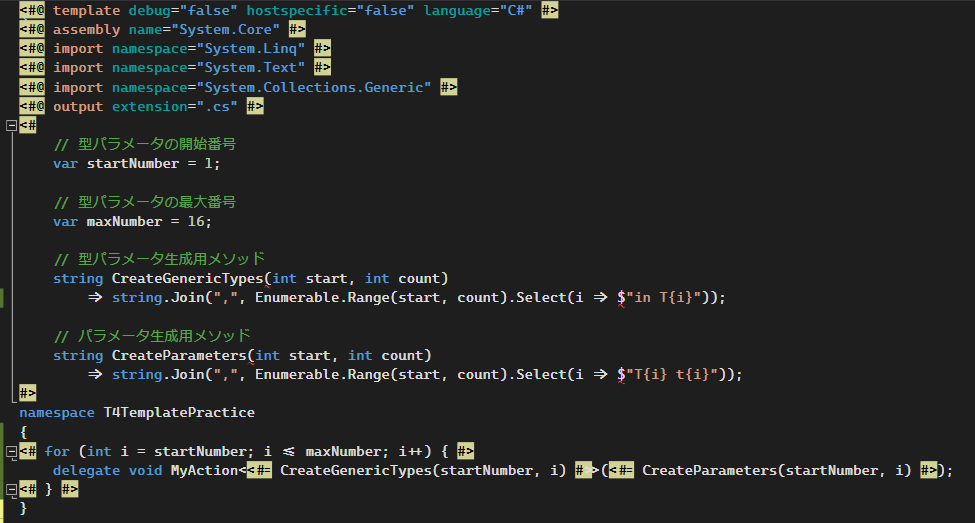Click the CreateParameters(startNumber, i) call
Image resolution: width=975 pixels, height=523 pixels.
tap(777, 471)
